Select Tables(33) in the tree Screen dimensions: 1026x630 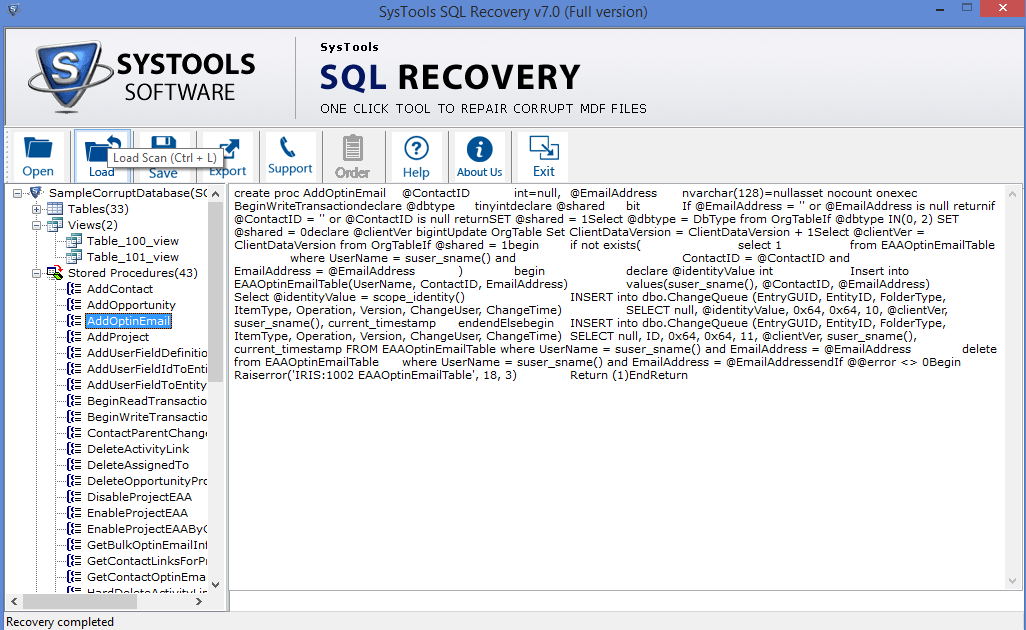[98, 209]
